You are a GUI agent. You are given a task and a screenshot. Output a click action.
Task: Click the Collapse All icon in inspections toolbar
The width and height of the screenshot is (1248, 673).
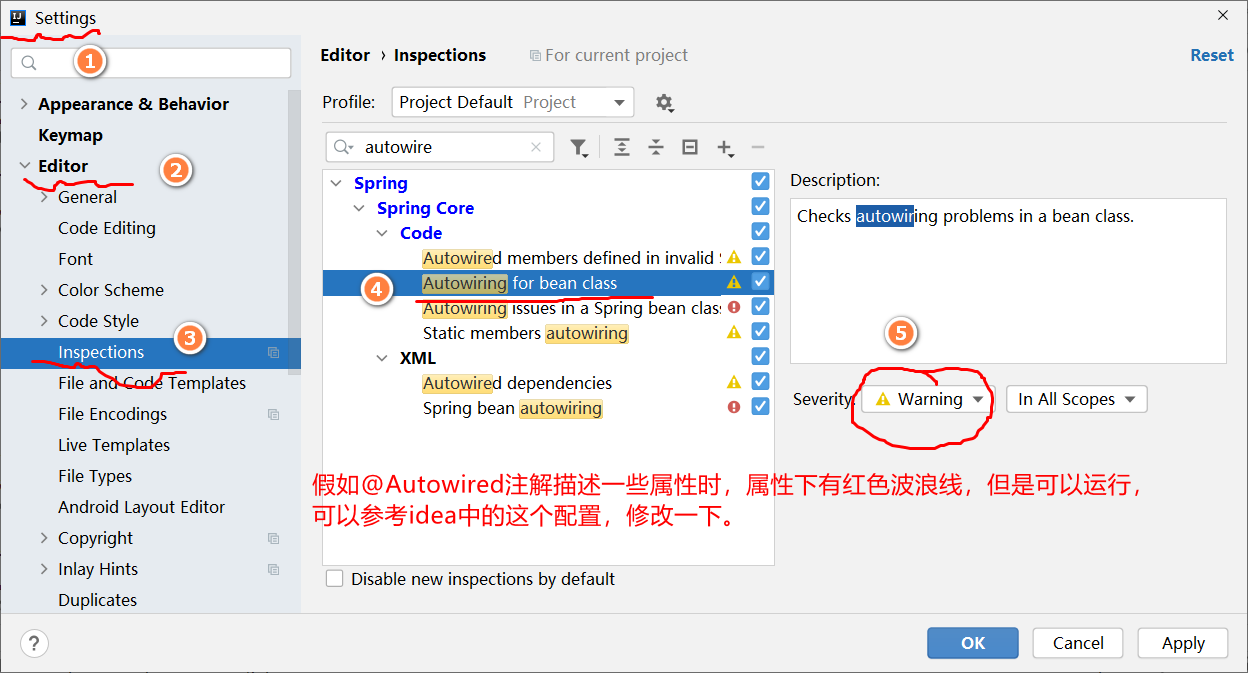656,147
